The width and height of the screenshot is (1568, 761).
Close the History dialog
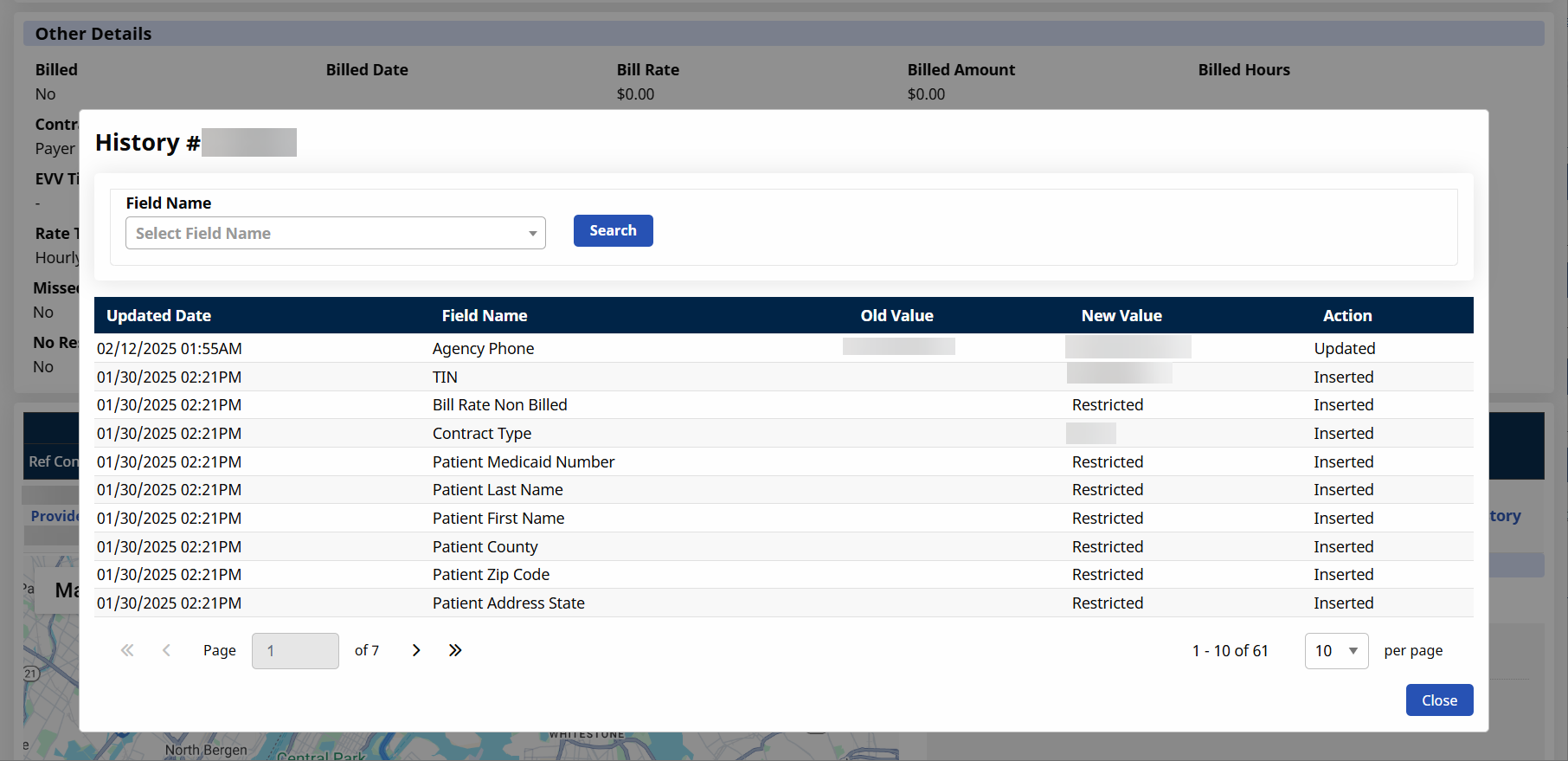(x=1438, y=700)
